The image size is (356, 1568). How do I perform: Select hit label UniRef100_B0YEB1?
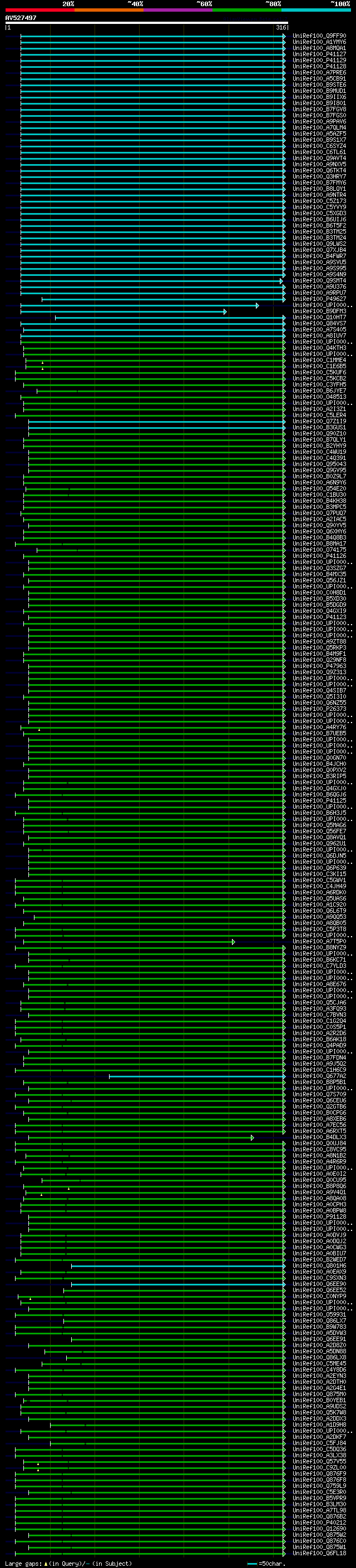pos(319,1401)
